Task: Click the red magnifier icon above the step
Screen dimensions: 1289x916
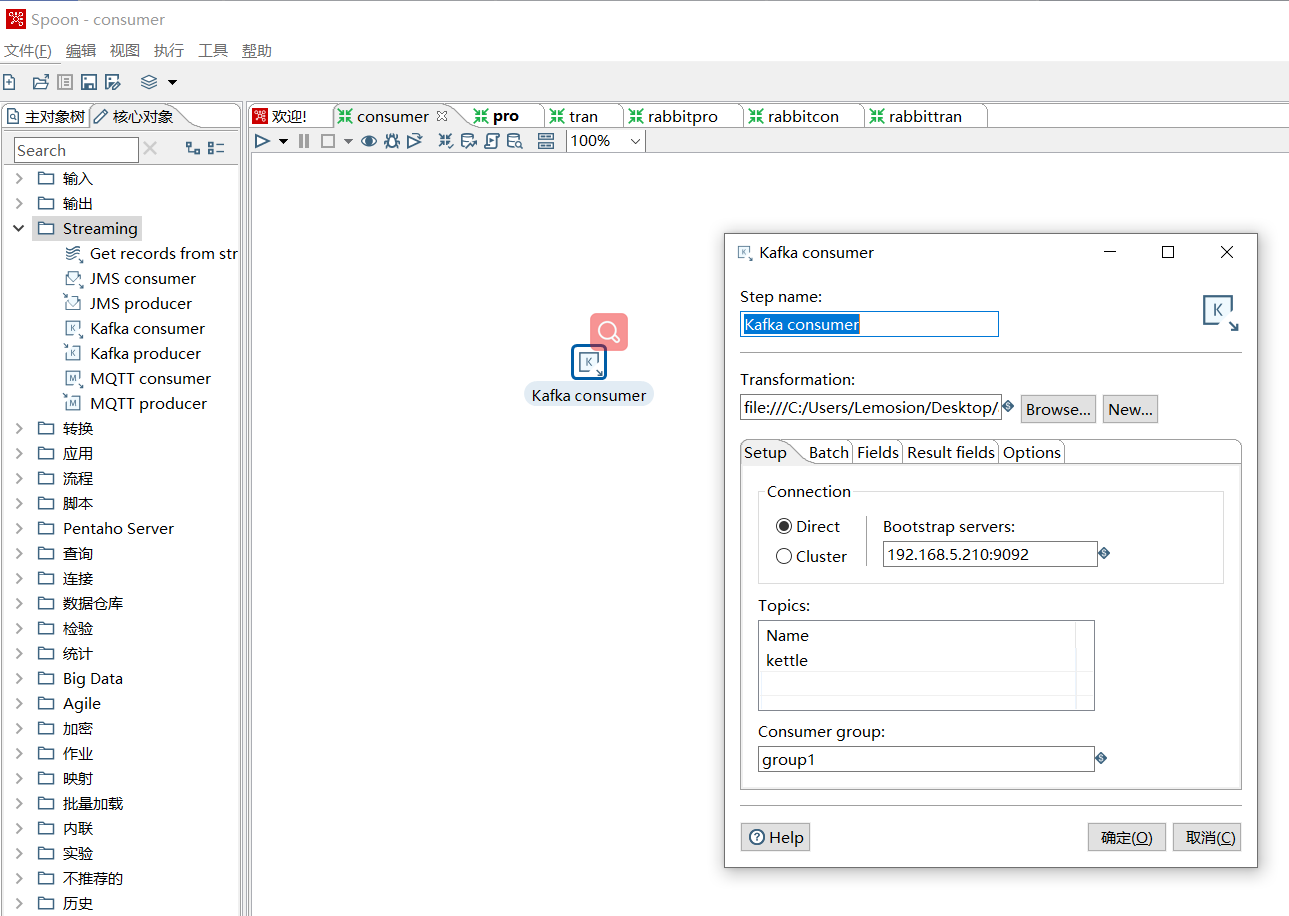Action: (x=608, y=332)
